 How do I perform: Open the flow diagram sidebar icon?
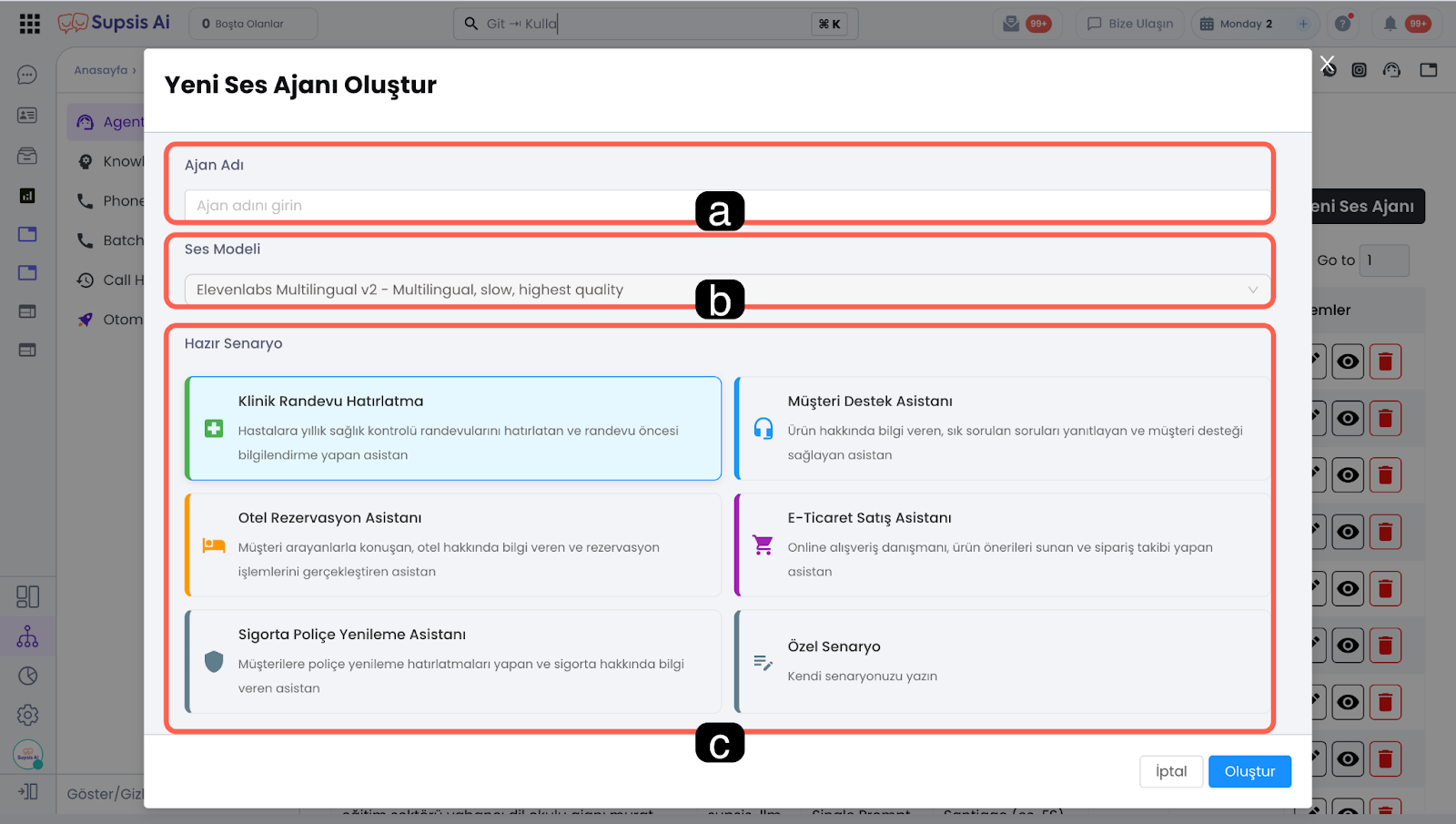tap(27, 636)
